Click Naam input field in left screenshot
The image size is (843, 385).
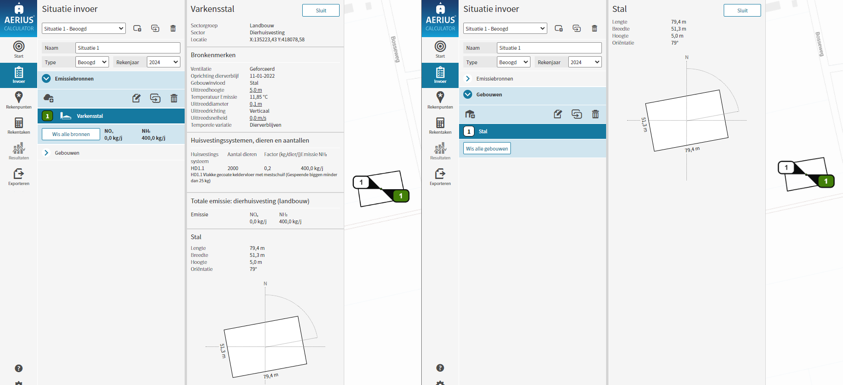tap(127, 48)
